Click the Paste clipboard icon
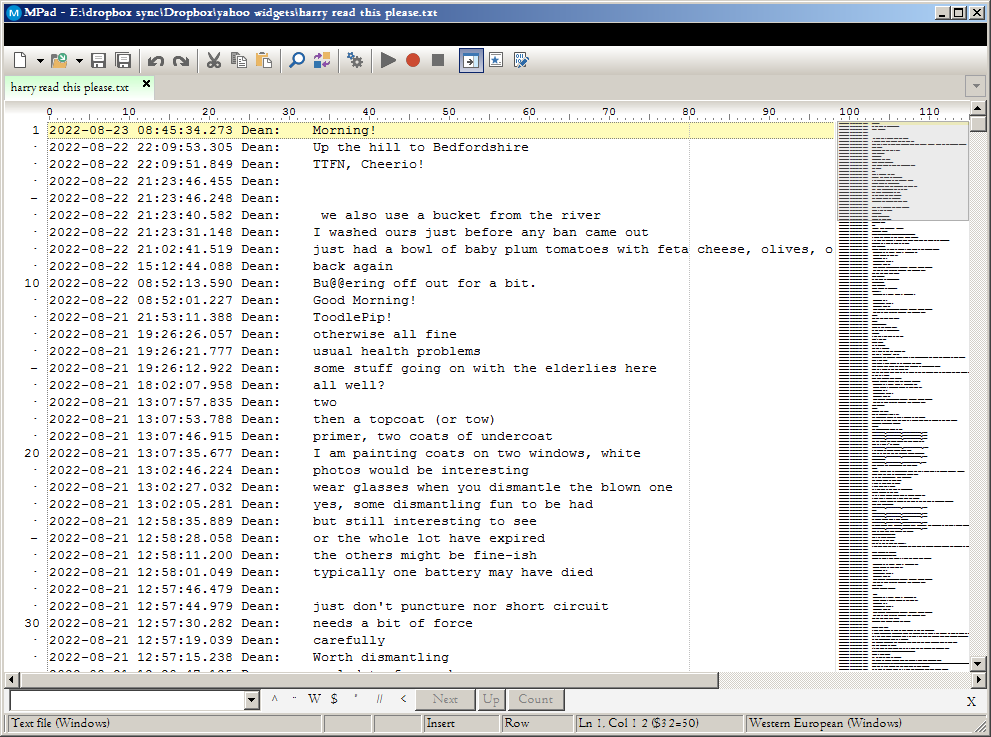 [x=264, y=61]
